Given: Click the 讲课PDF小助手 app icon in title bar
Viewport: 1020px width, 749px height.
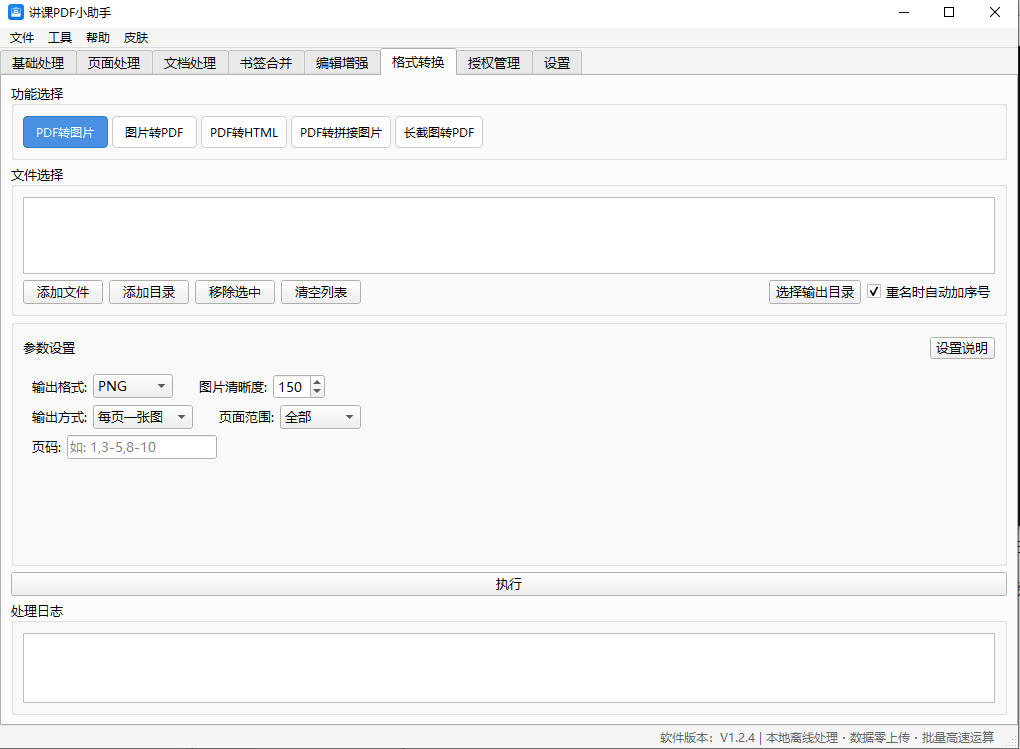Looking at the screenshot, I should tap(16, 12).
